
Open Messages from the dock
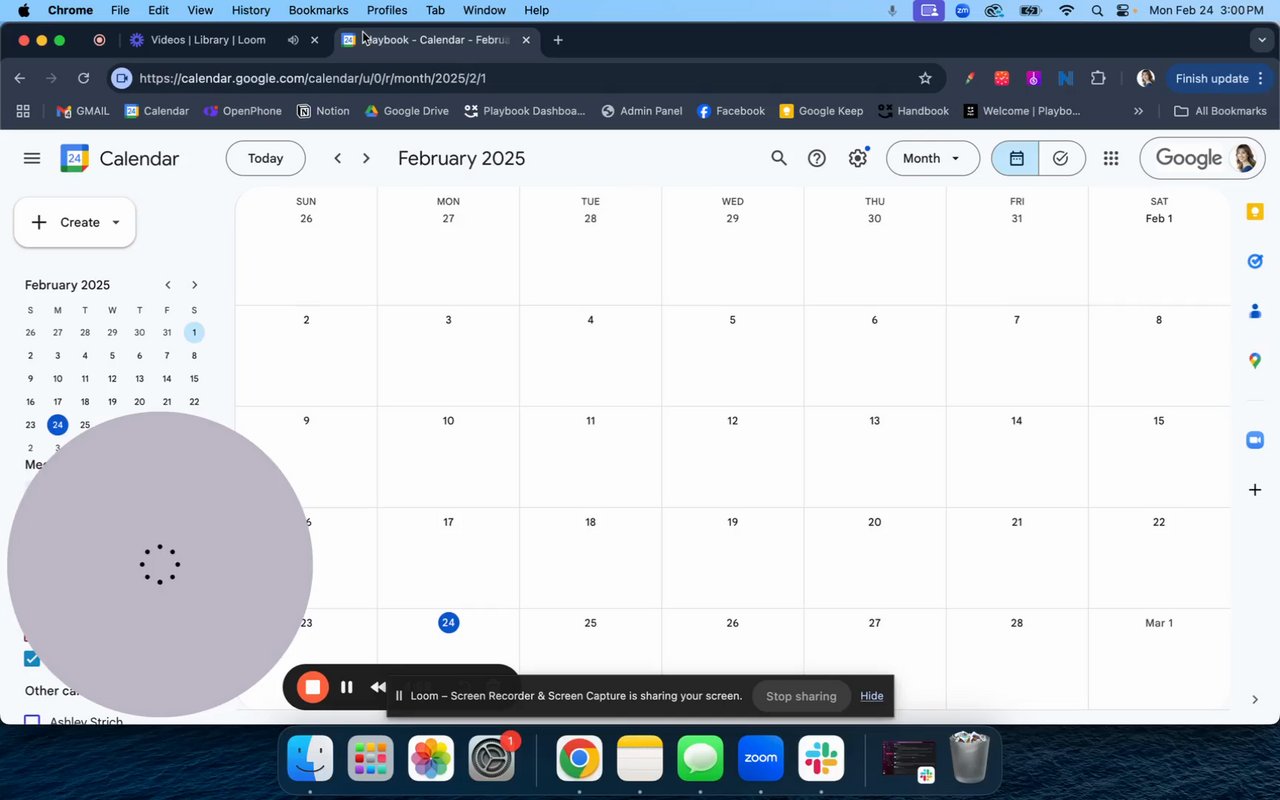tap(700, 759)
